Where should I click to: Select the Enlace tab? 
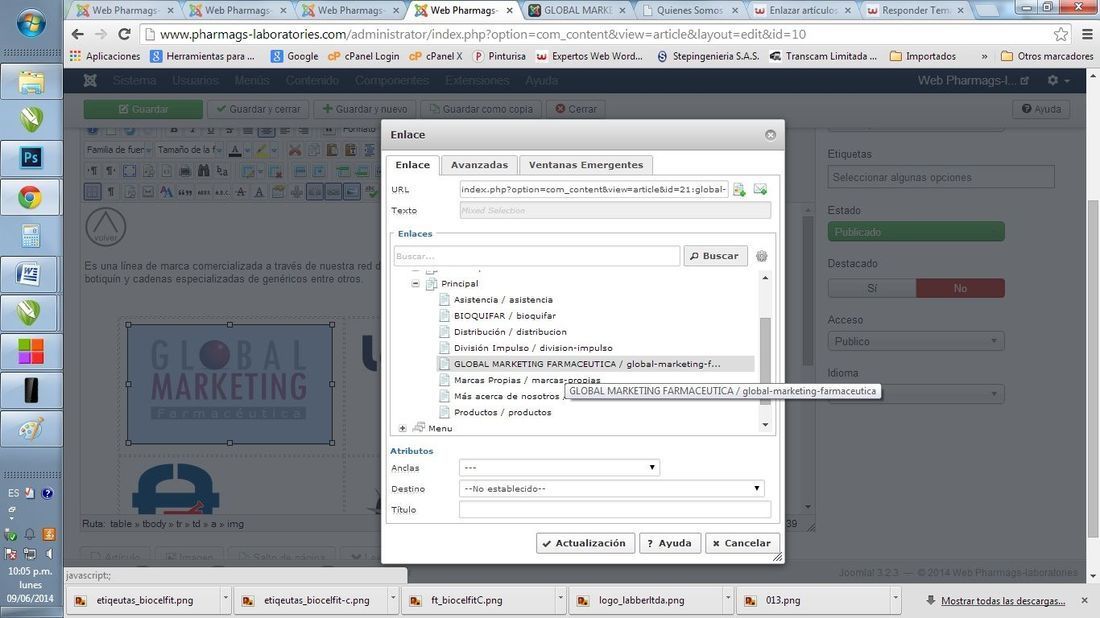point(412,165)
